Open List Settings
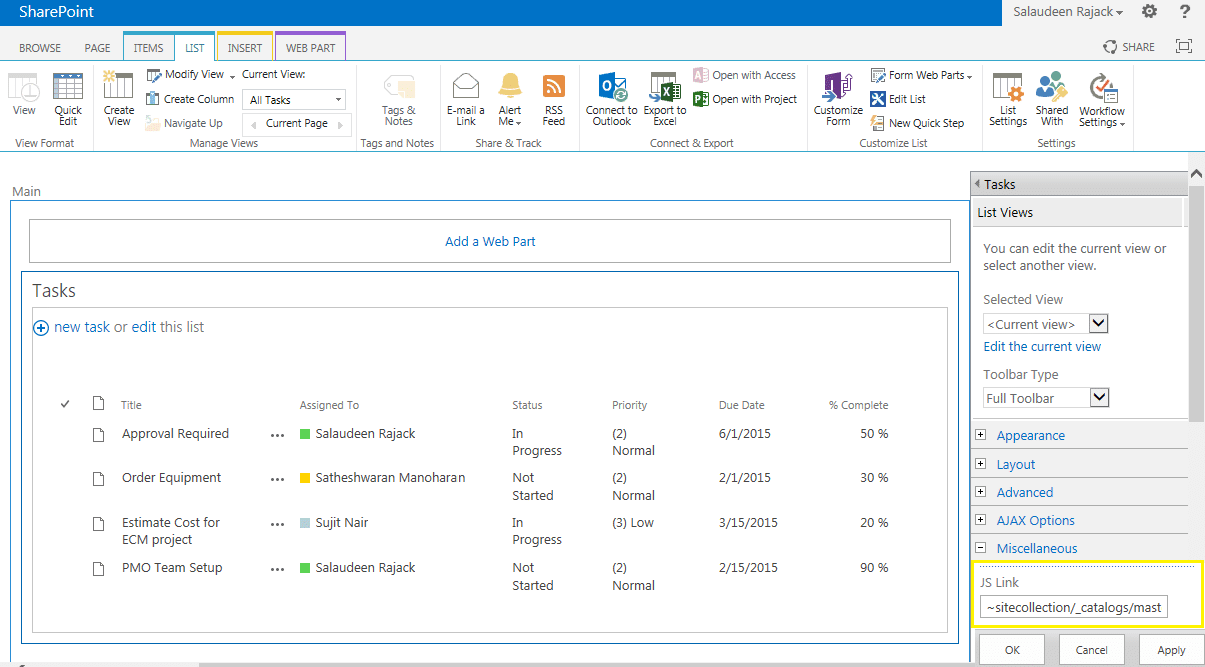The width and height of the screenshot is (1205, 667). click(1007, 95)
